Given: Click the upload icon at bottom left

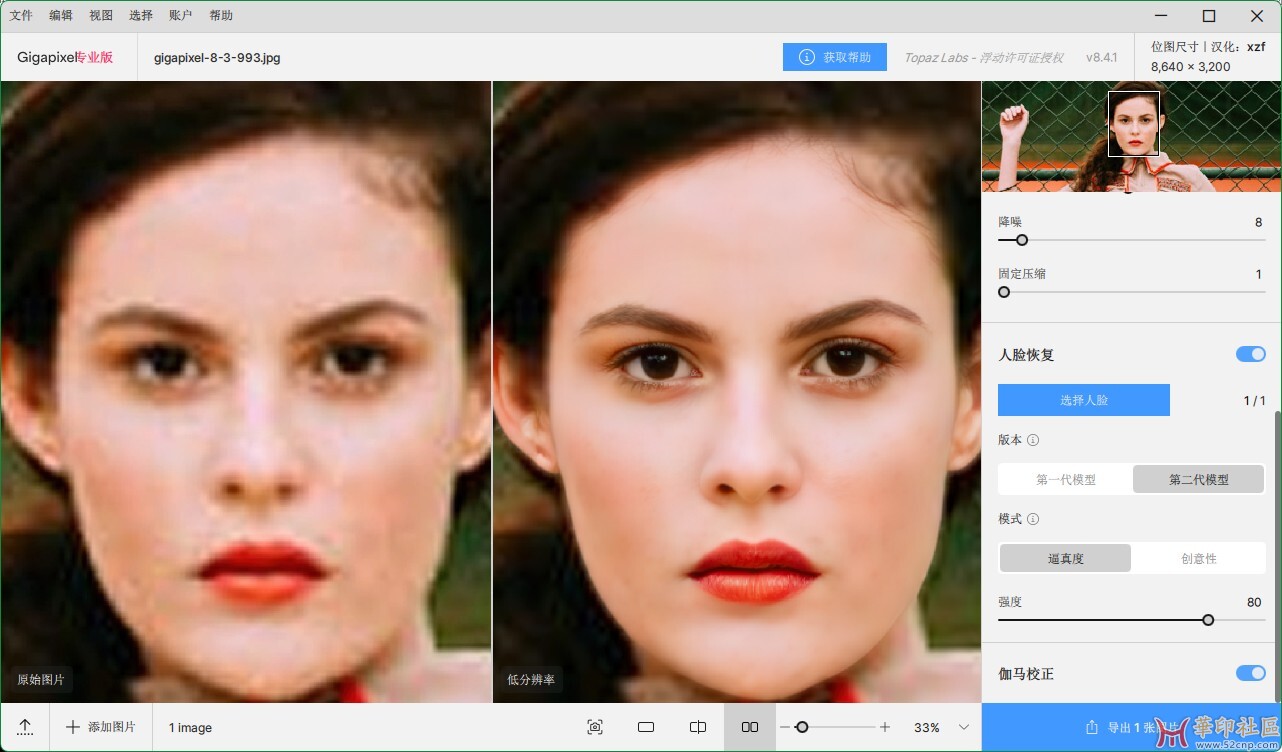Looking at the screenshot, I should click(x=25, y=727).
